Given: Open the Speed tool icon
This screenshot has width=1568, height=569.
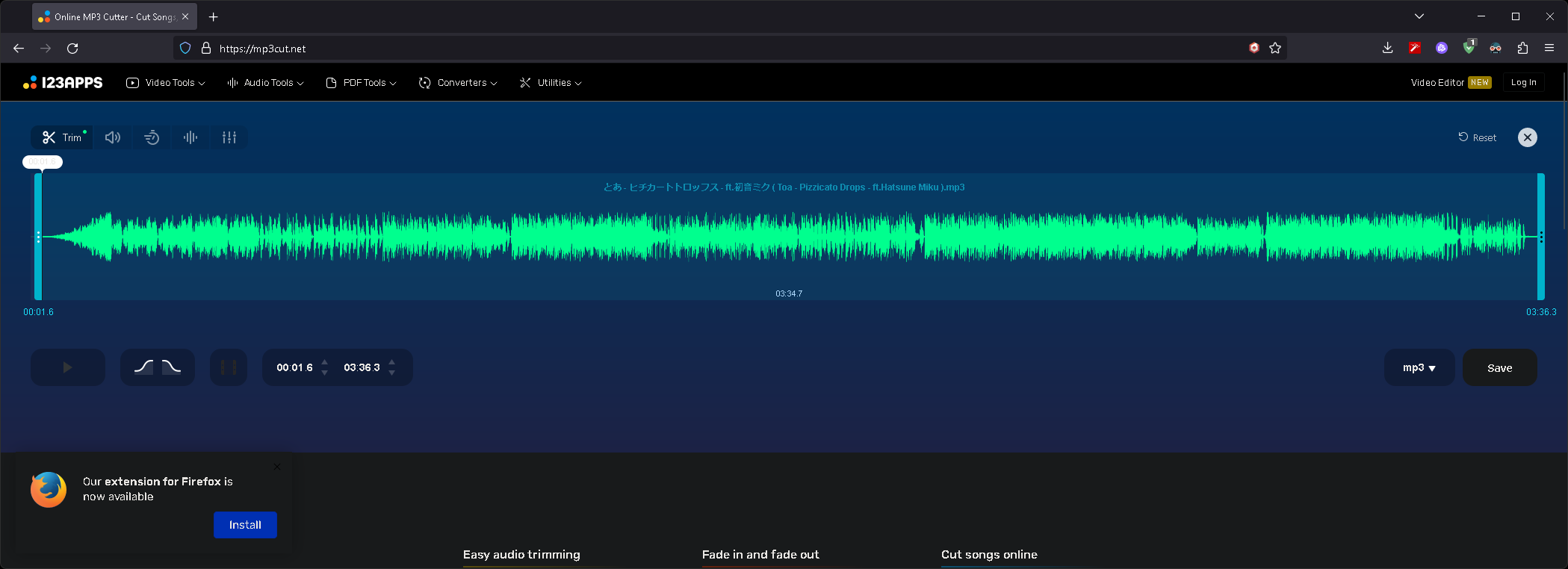Looking at the screenshot, I should point(152,137).
